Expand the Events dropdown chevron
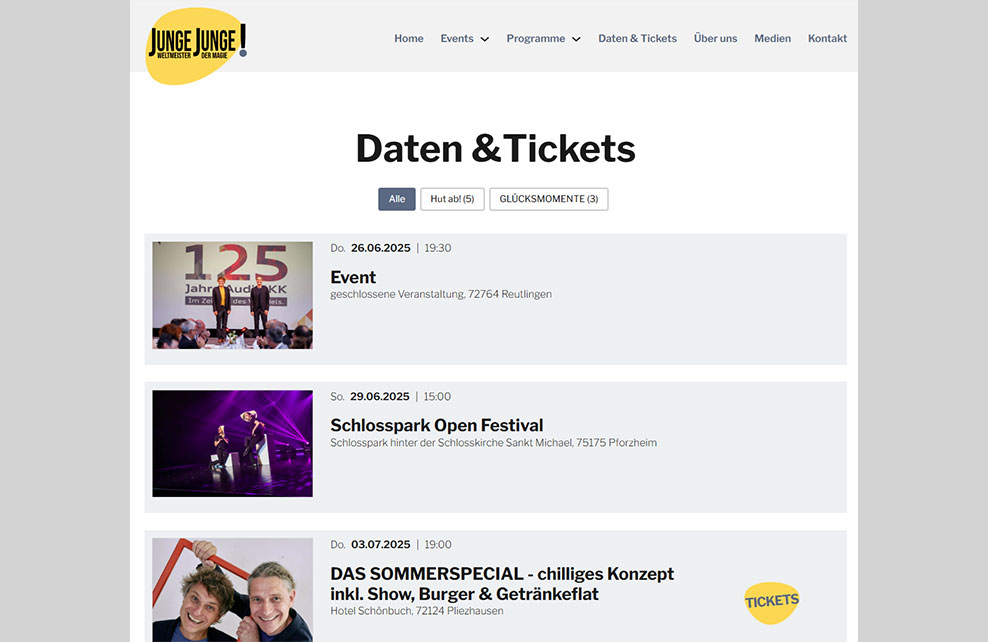 tap(485, 39)
